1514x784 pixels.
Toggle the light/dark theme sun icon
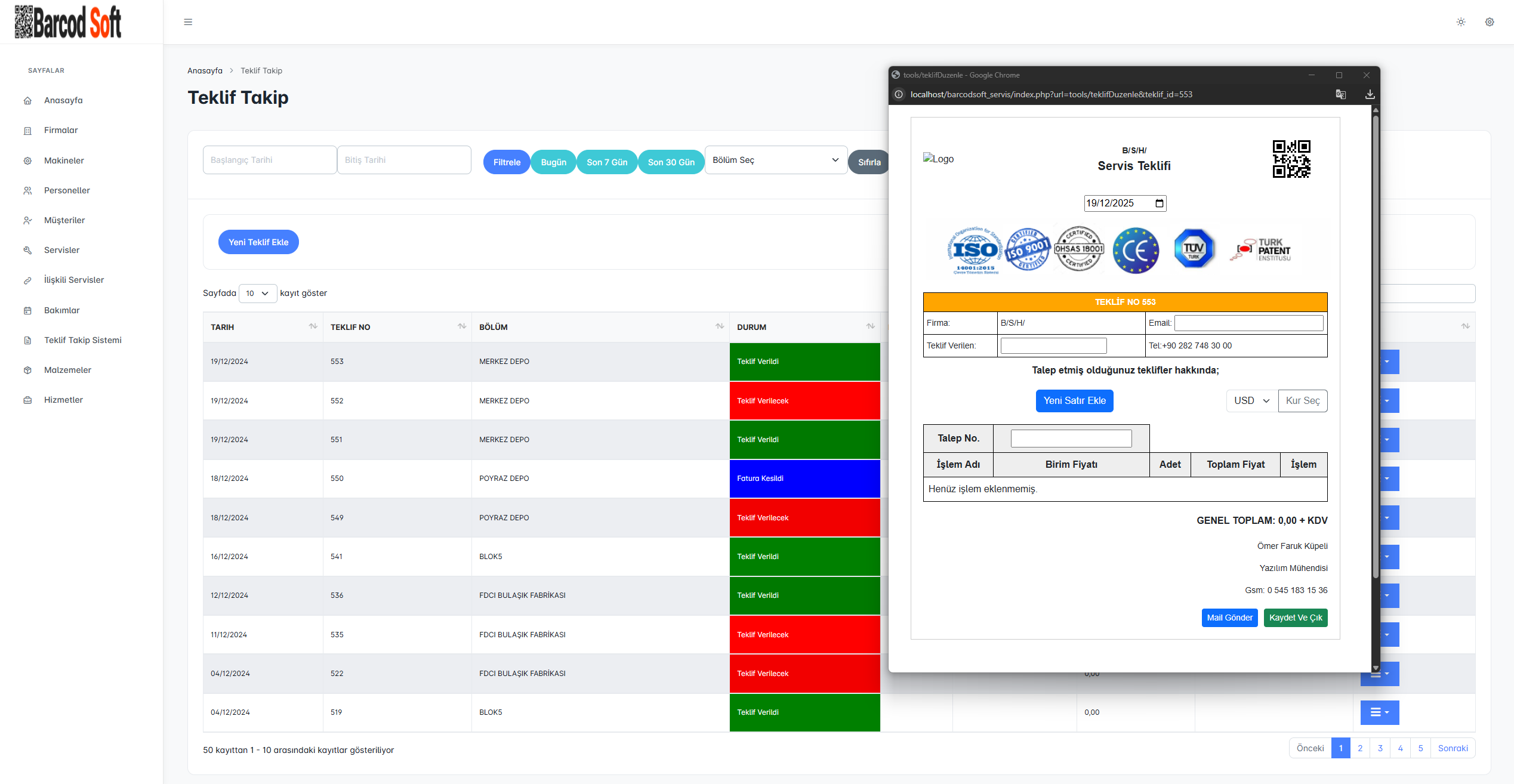coord(1460,22)
